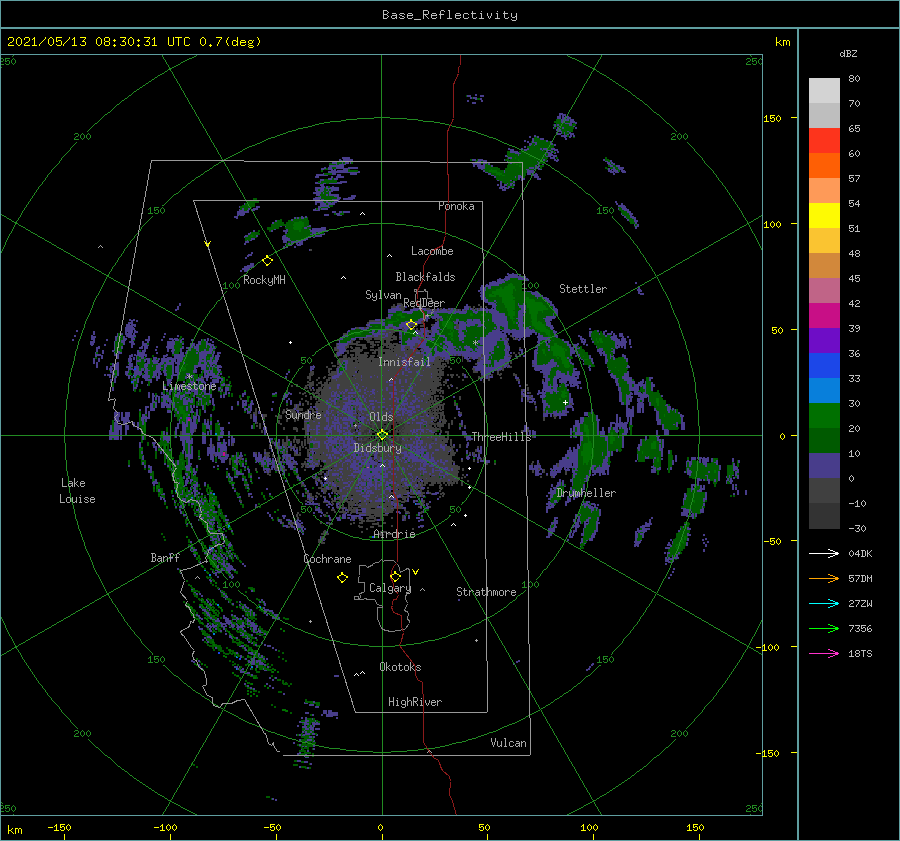
Task: Click the Stettler town label
Action: click(x=583, y=289)
